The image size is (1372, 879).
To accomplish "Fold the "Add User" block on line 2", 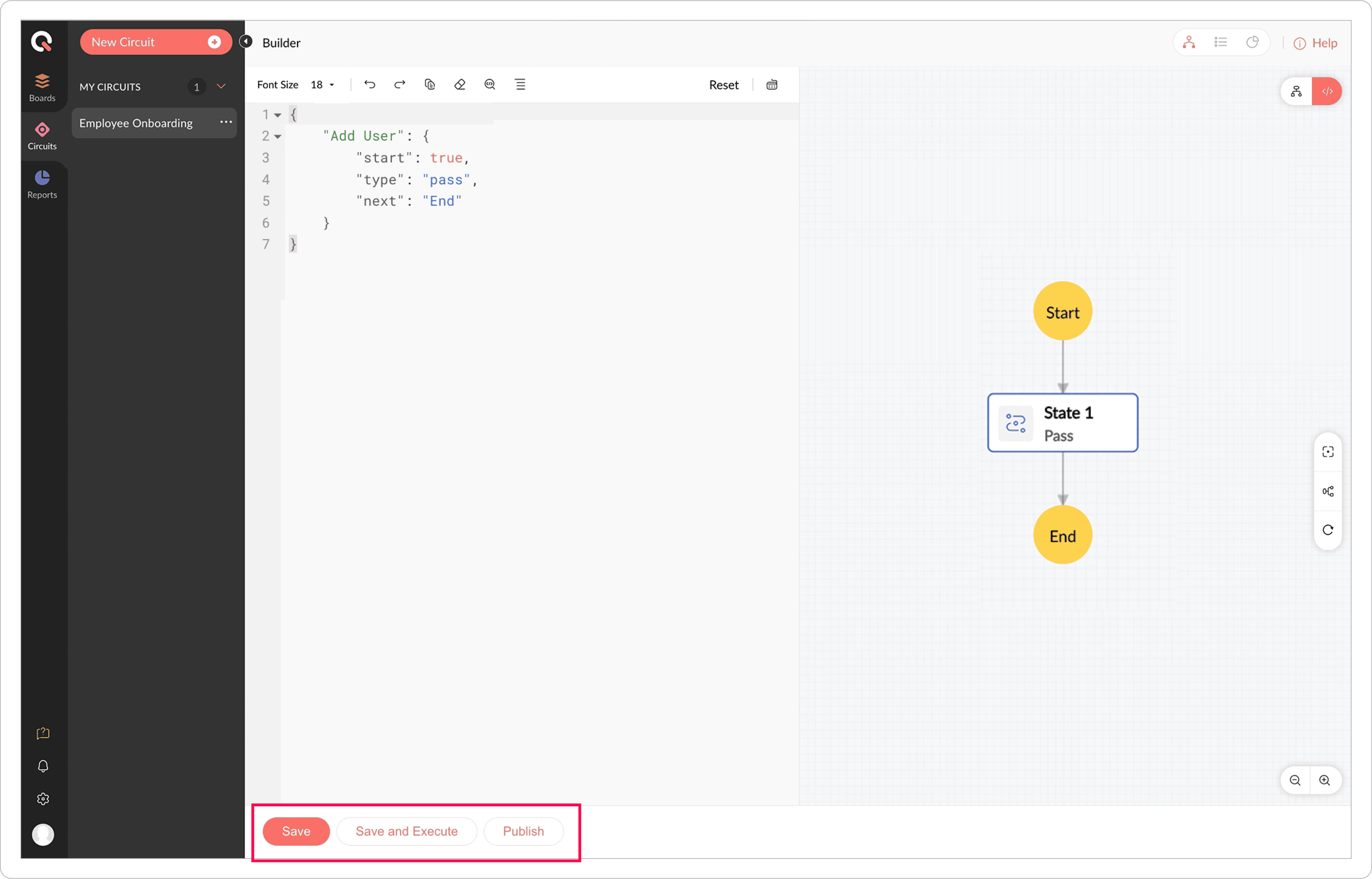I will click(278, 137).
